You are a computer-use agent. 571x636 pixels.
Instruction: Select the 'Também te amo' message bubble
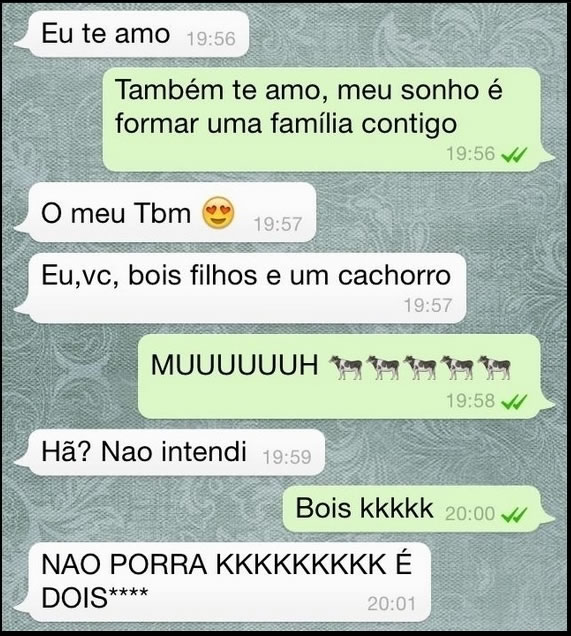tap(328, 119)
